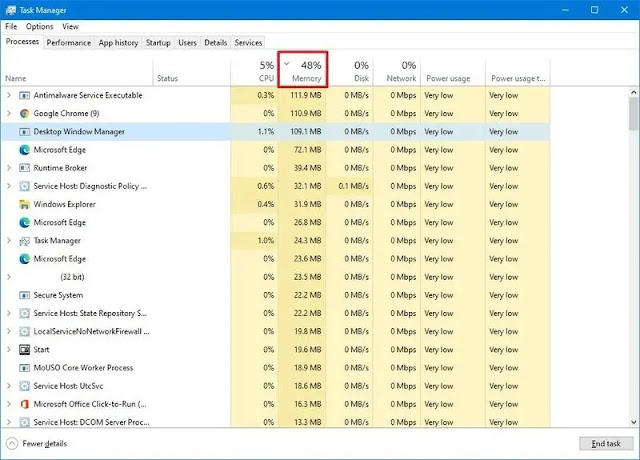Sort processes by Memory column
Image resolution: width=640 pixels, height=460 pixels.
pyautogui.click(x=302, y=69)
